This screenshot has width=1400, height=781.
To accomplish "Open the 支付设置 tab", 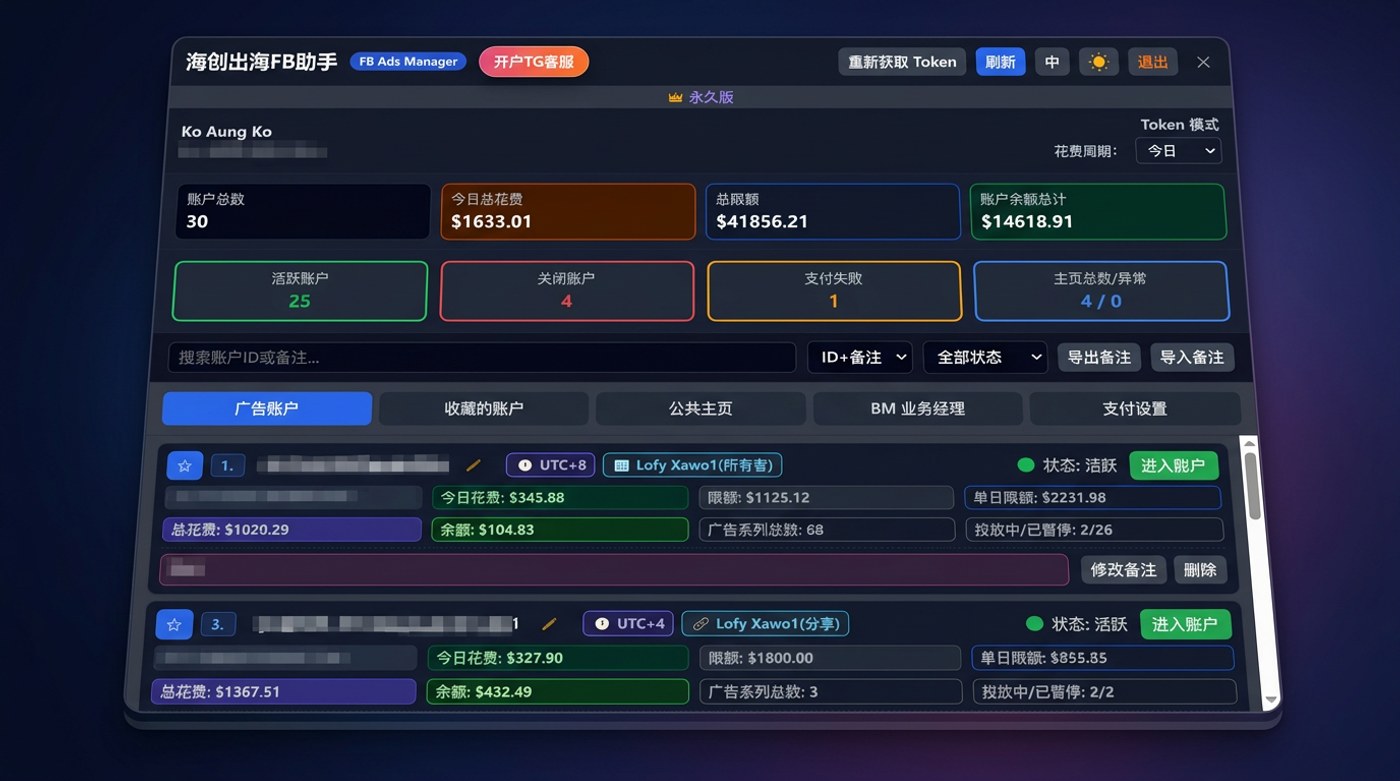I will [1134, 409].
